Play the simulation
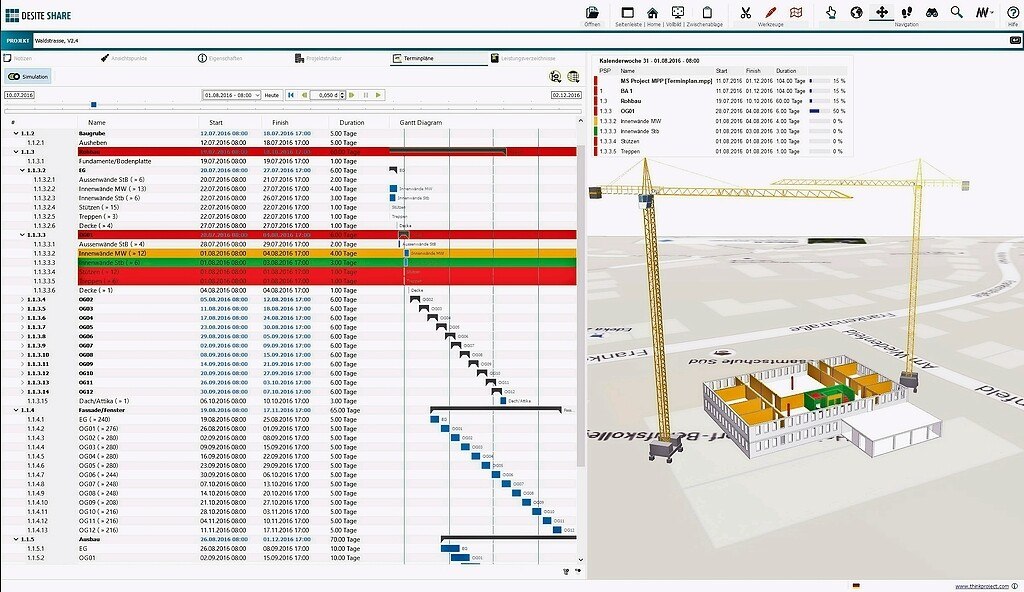1024x592 pixels. tap(379, 95)
